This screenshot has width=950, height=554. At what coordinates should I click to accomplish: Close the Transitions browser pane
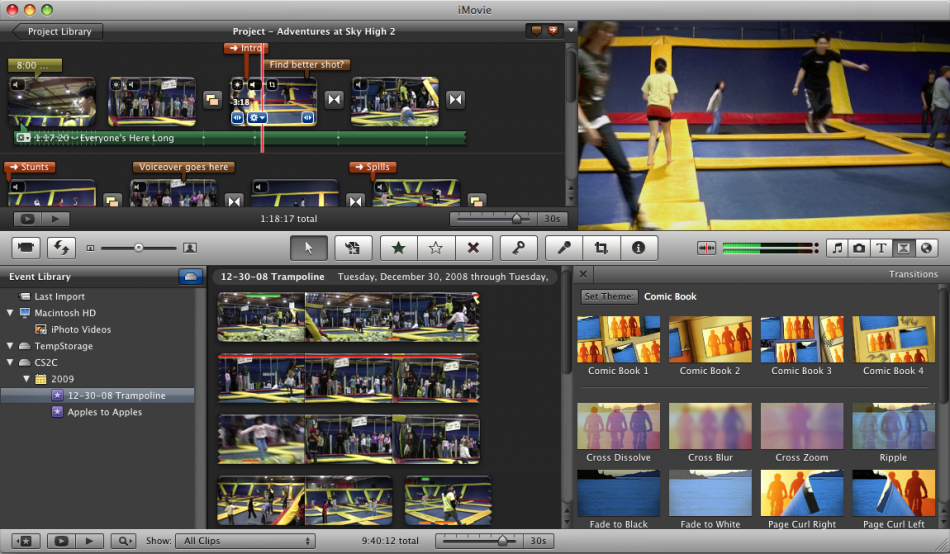(x=583, y=274)
